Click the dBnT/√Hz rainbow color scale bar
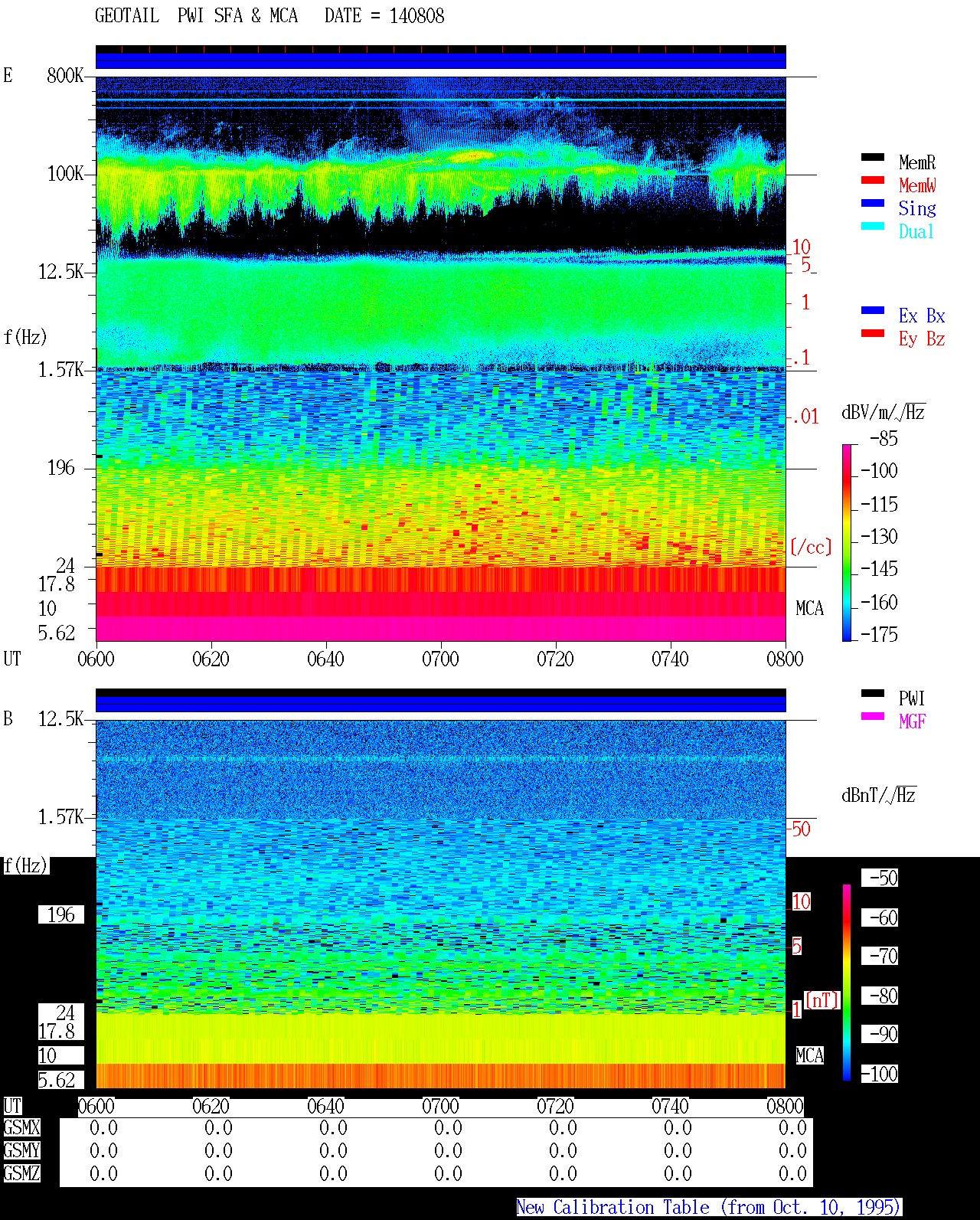 pyautogui.click(x=847, y=983)
